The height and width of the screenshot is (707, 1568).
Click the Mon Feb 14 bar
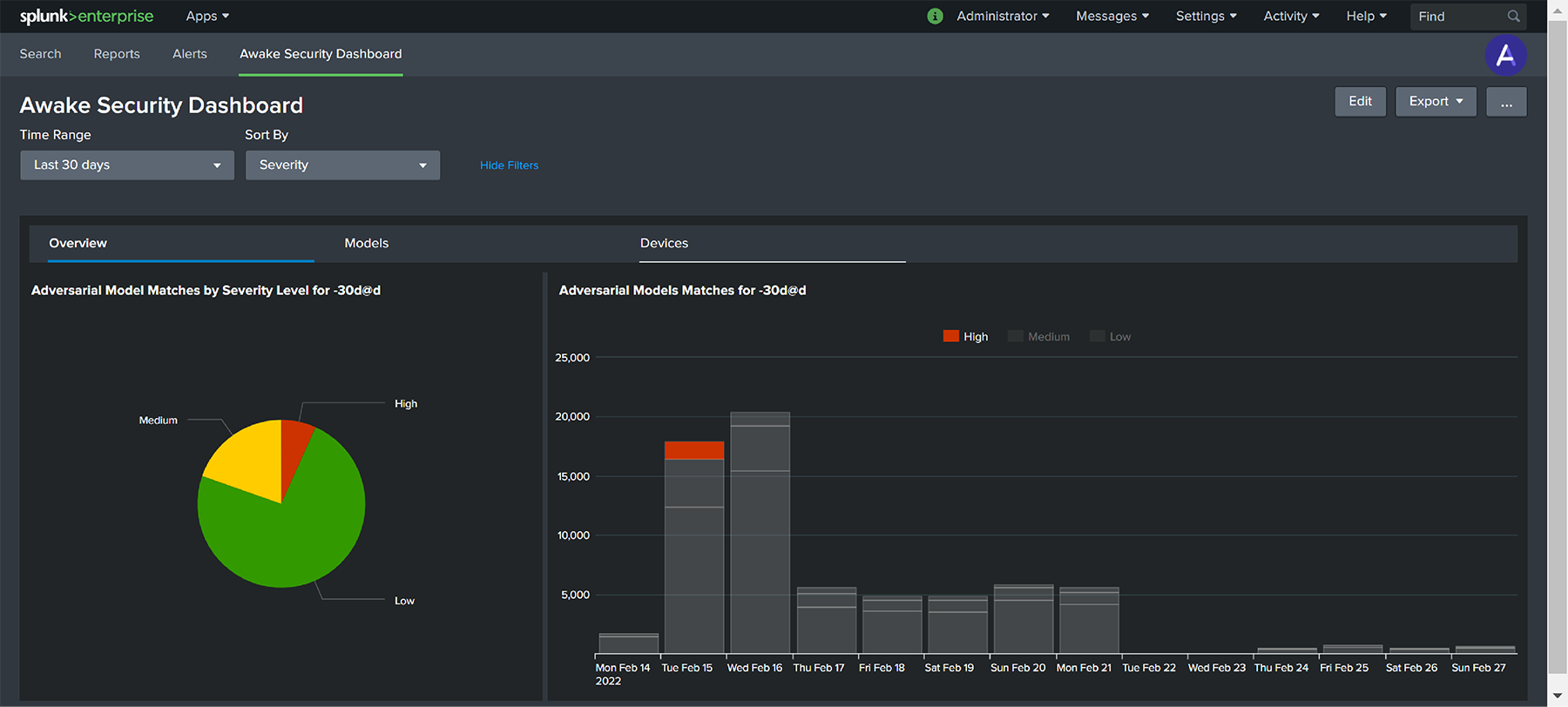point(629,643)
